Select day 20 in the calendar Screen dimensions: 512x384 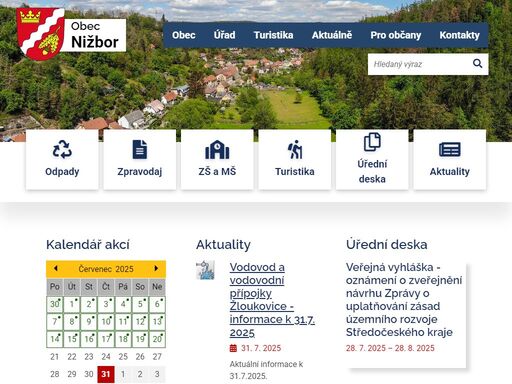tap(157, 339)
